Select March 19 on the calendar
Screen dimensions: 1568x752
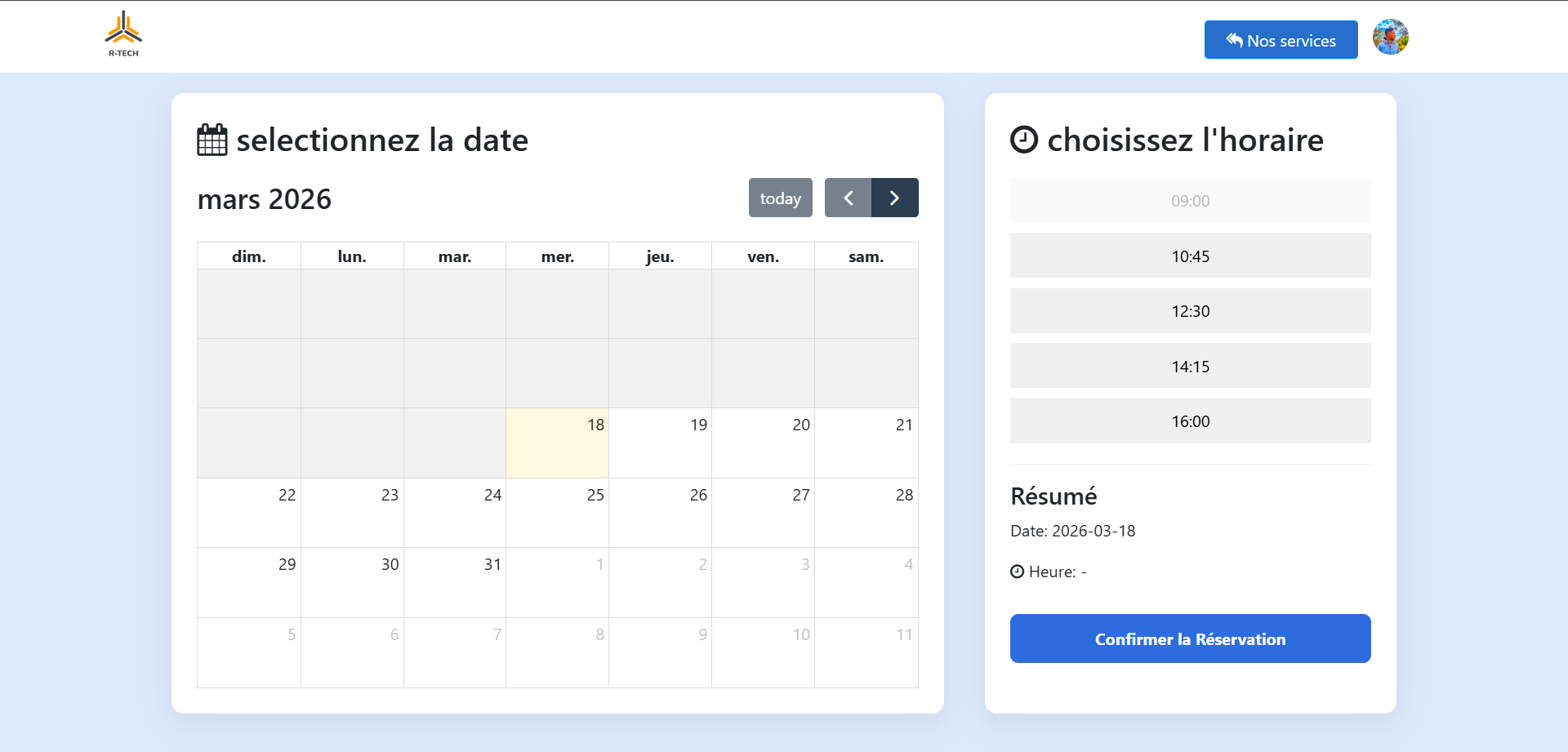pyautogui.click(x=660, y=443)
